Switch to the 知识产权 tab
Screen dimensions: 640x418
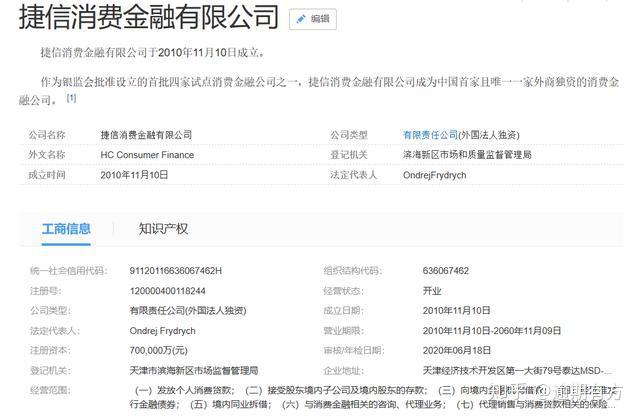(163, 229)
